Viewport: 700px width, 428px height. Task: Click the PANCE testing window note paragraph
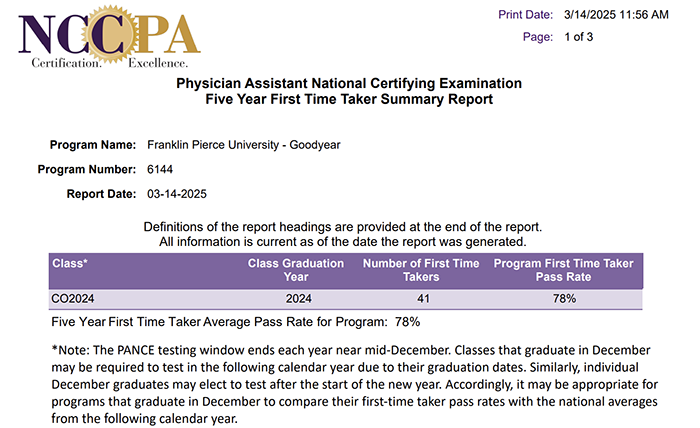(354, 384)
